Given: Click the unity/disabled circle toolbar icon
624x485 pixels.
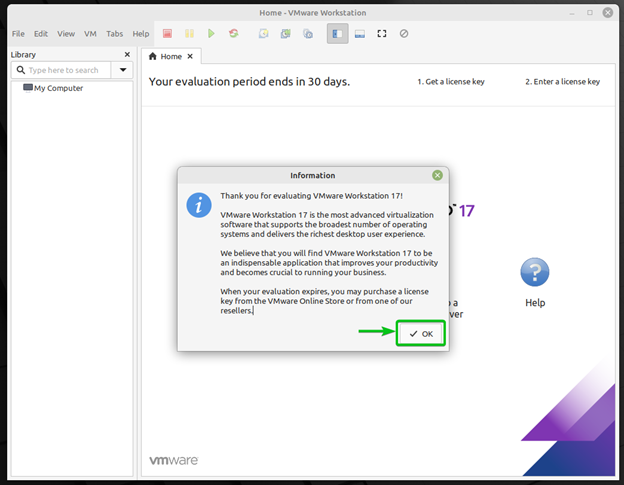Looking at the screenshot, I should tap(404, 33).
